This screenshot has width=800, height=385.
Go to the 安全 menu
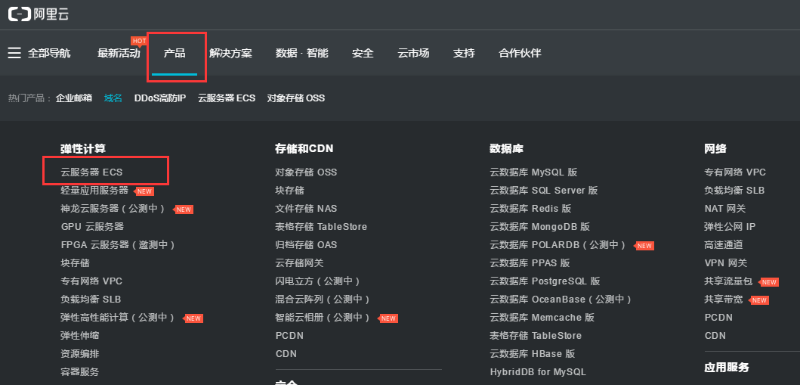[363, 53]
